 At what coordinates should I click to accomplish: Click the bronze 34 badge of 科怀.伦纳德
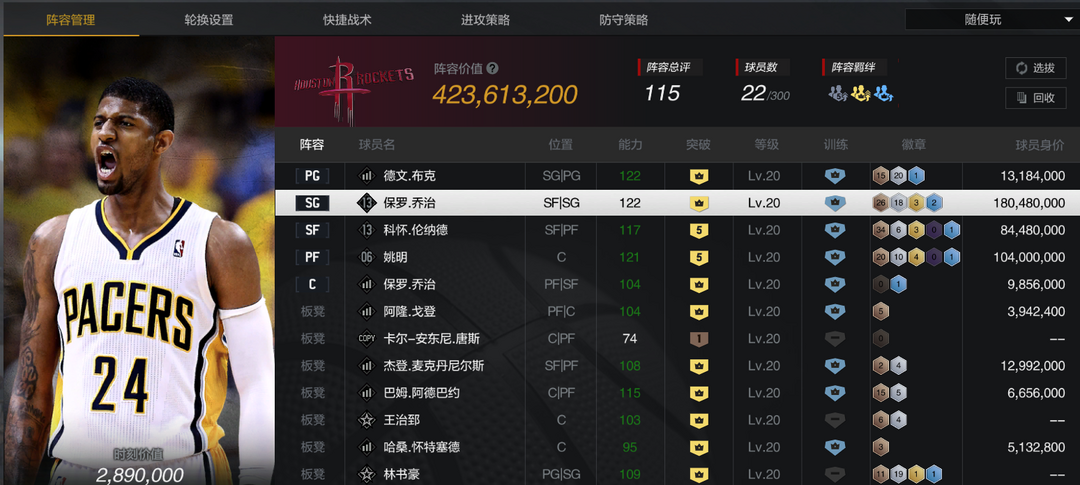point(880,230)
